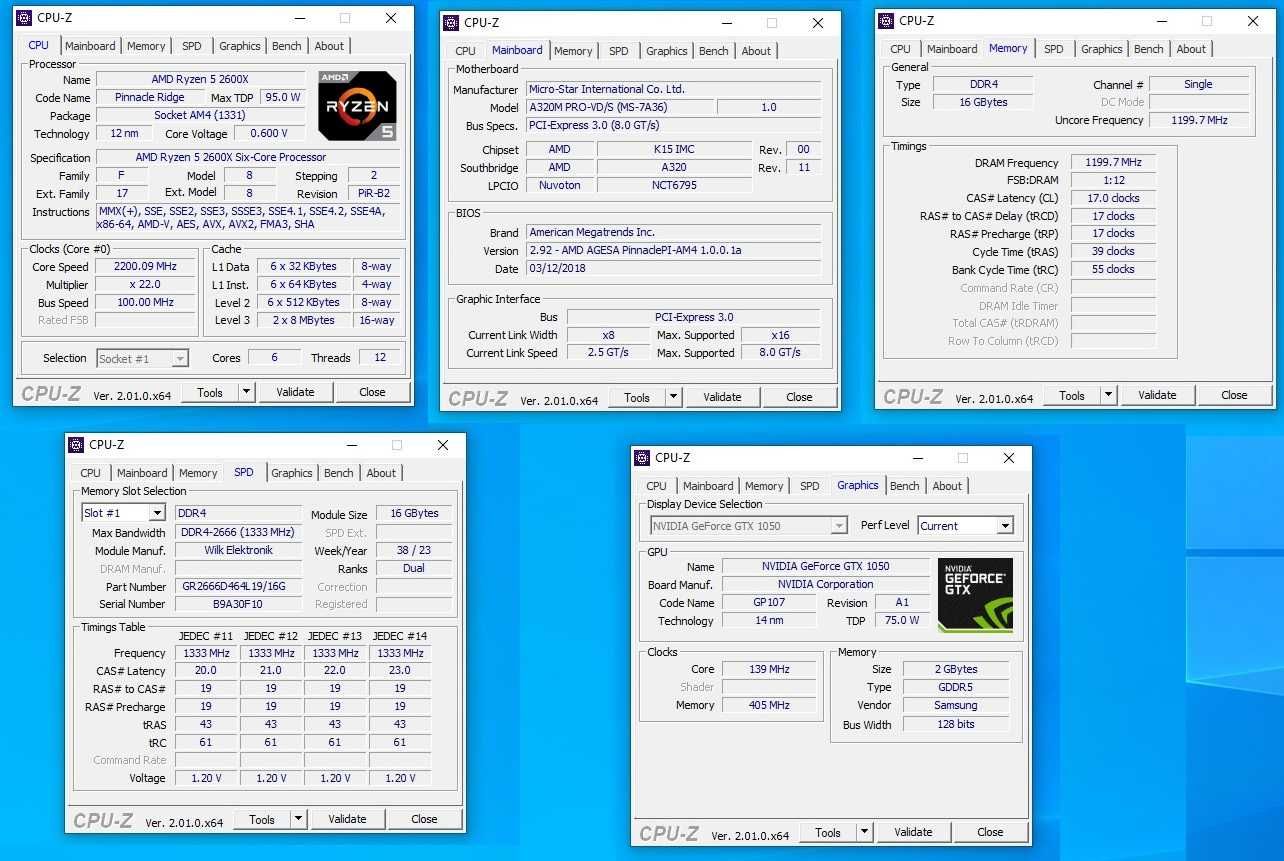
Task: Click the Multiplier x 22.0 value
Action: click(146, 285)
